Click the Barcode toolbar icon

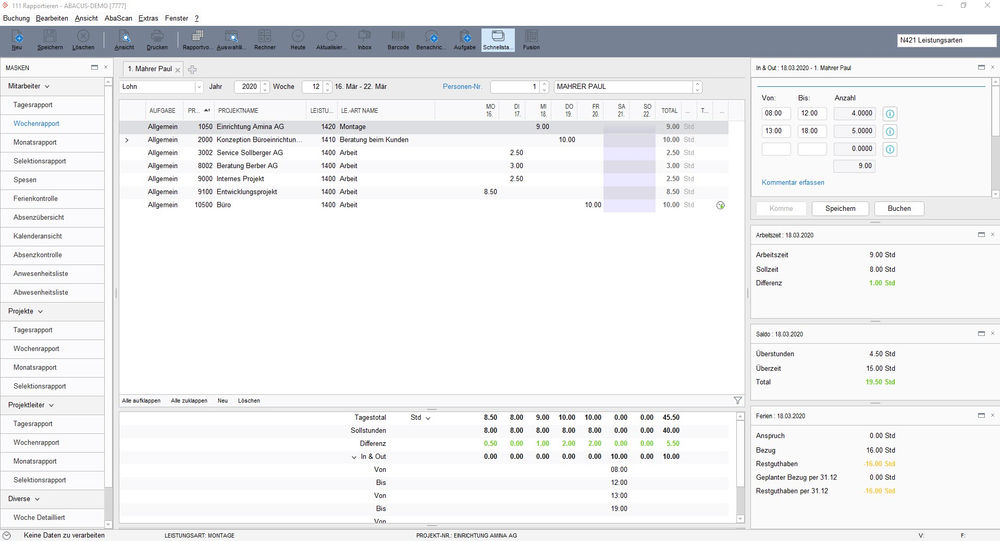(398, 40)
